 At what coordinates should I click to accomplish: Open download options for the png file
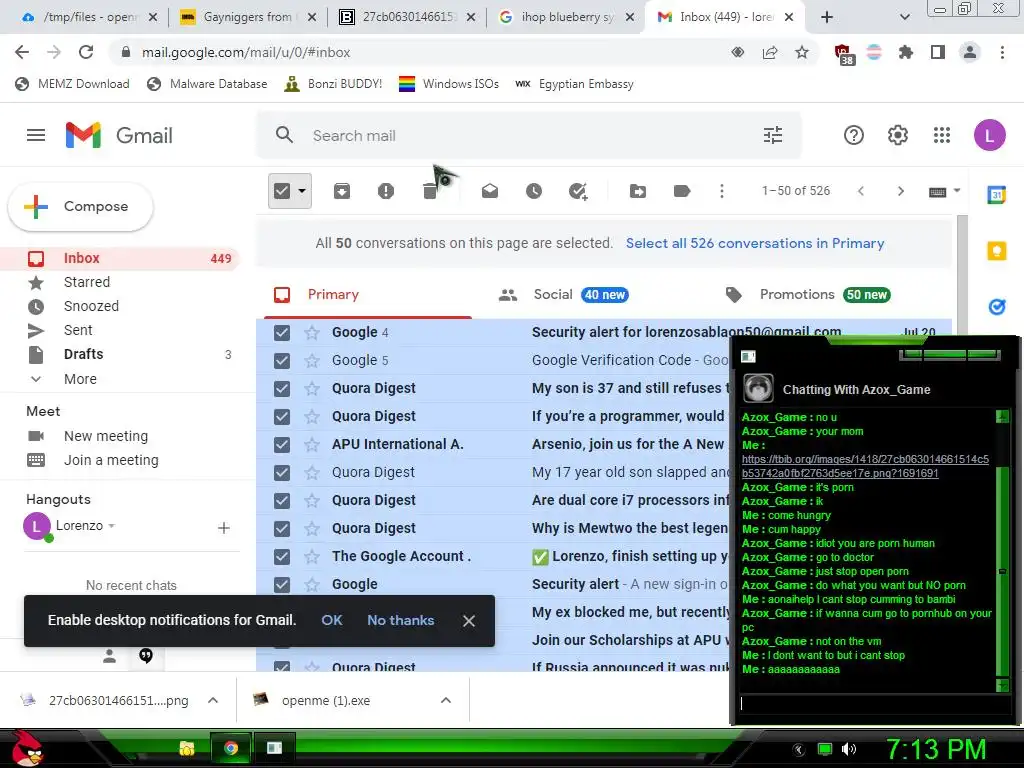tap(213, 700)
